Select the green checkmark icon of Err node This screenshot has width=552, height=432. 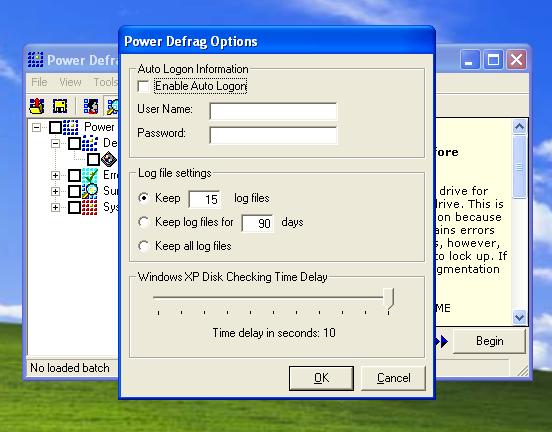click(x=90, y=175)
